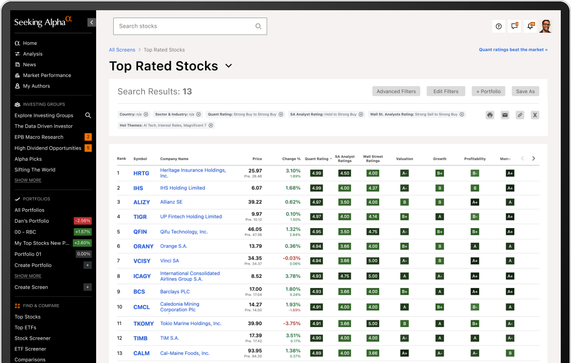Viewport: 571px width, 363px height.
Task: Open ETF Screener in sidebar
Action: tap(30, 349)
